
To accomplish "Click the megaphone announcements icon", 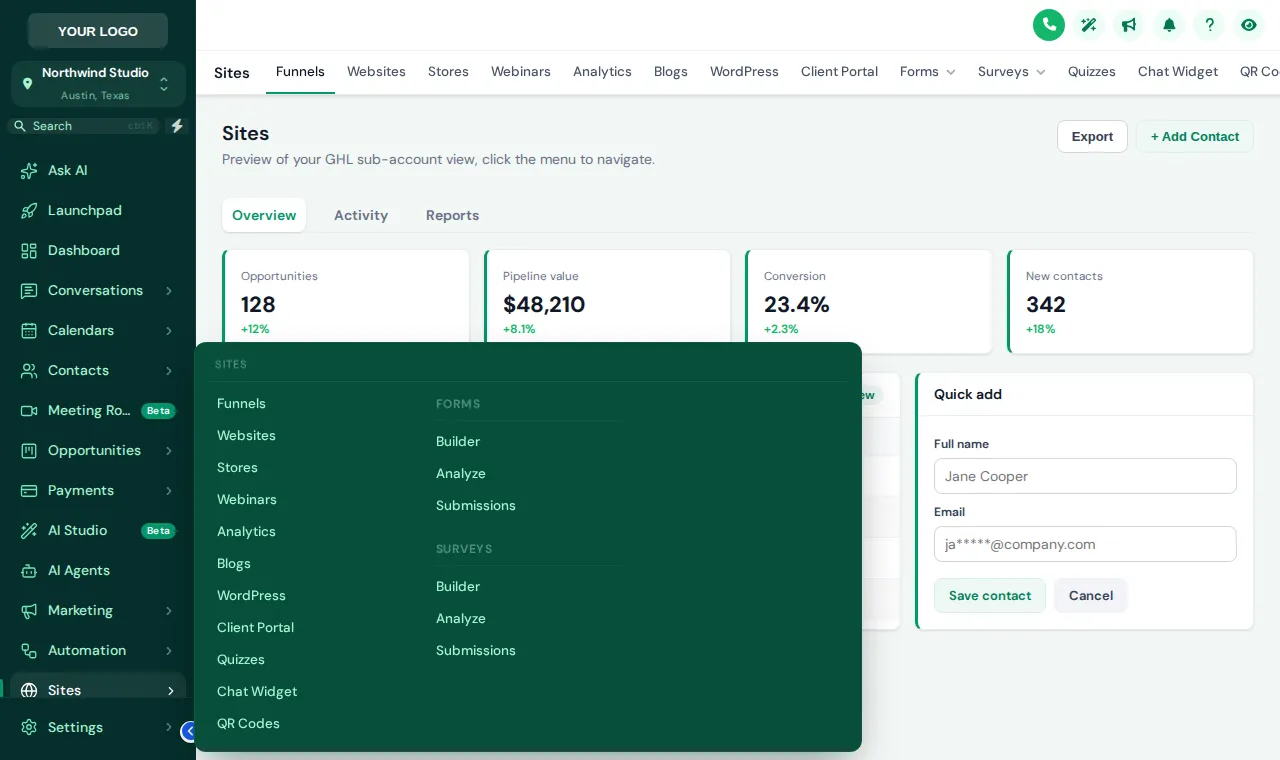I will (x=1129, y=25).
